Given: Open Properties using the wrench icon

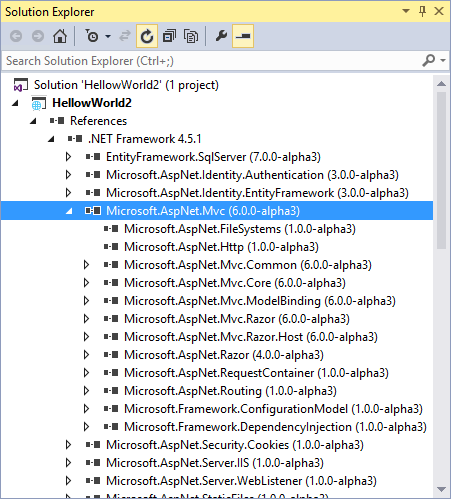Looking at the screenshot, I should click(221, 36).
